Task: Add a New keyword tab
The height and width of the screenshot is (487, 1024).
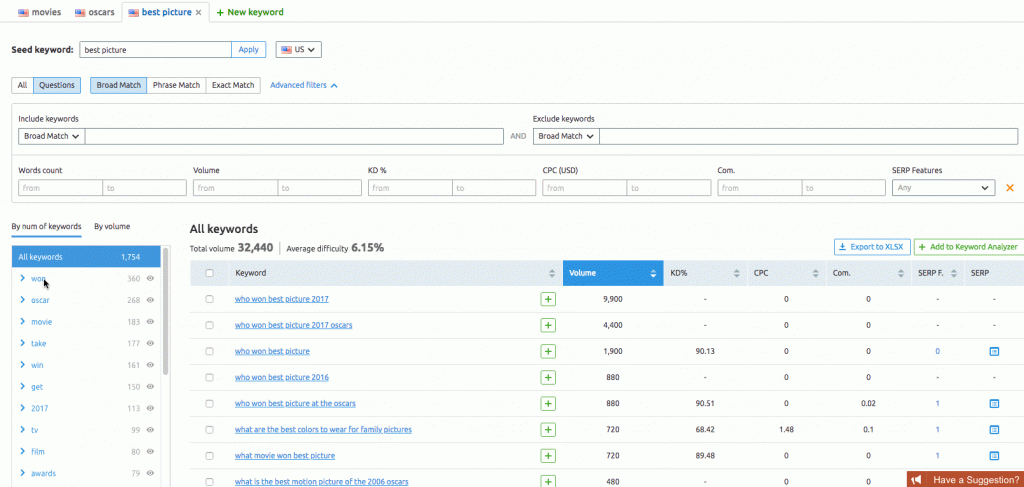Action: click(x=250, y=12)
